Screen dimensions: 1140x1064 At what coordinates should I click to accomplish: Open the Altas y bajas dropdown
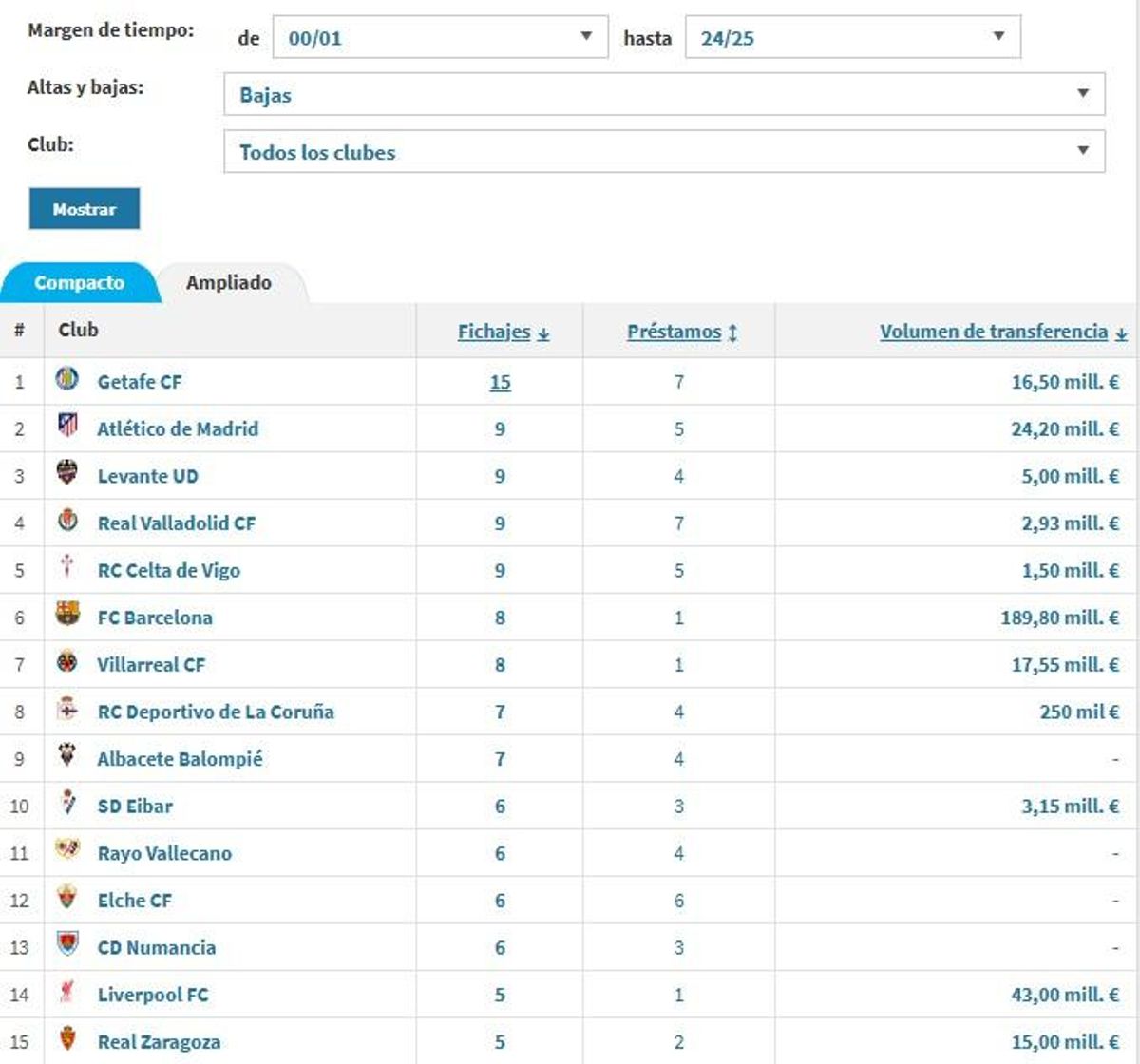[664, 94]
